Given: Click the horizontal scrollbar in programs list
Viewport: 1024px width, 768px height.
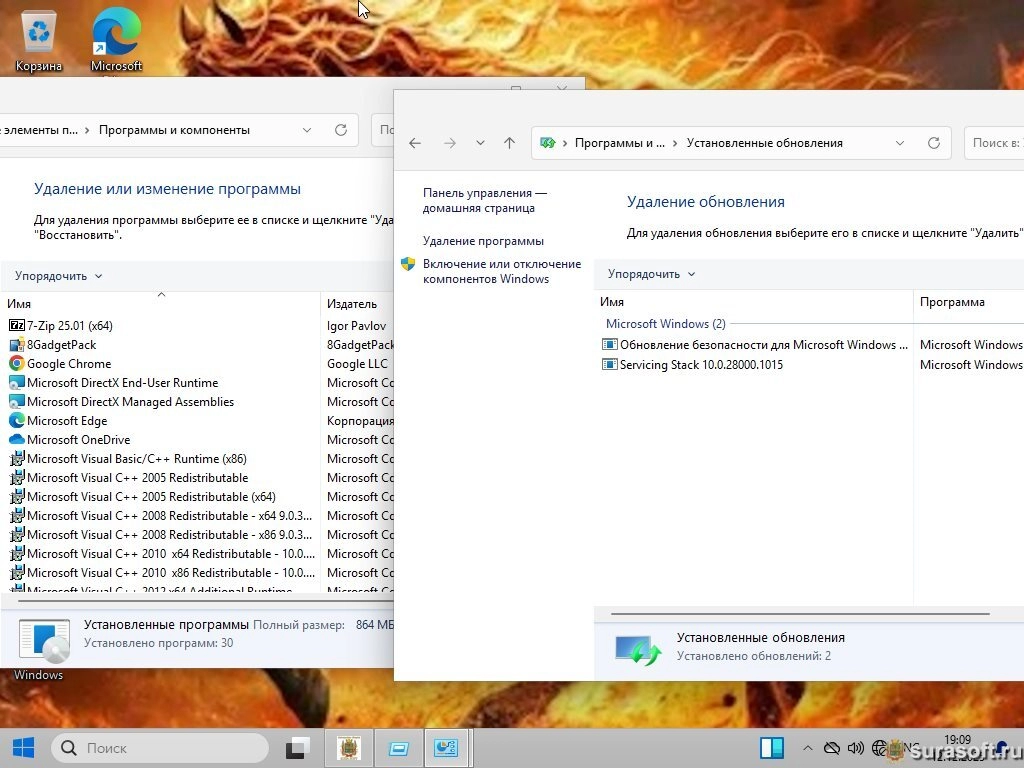Looking at the screenshot, I should point(206,601).
